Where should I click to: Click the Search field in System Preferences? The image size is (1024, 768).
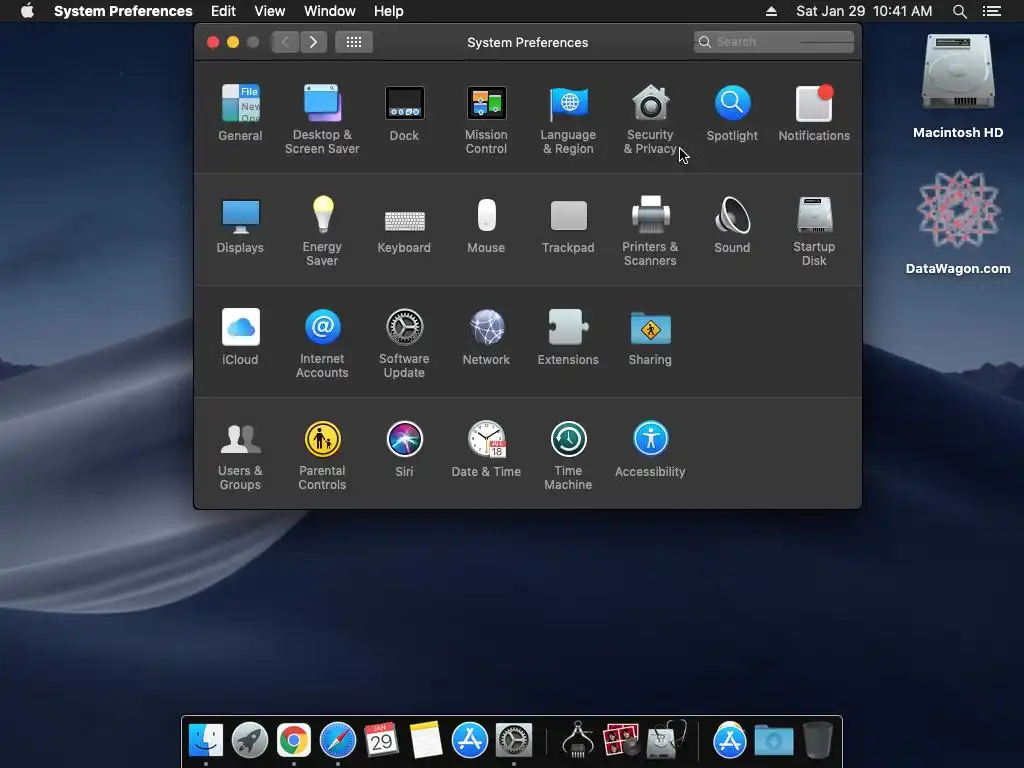tap(774, 42)
